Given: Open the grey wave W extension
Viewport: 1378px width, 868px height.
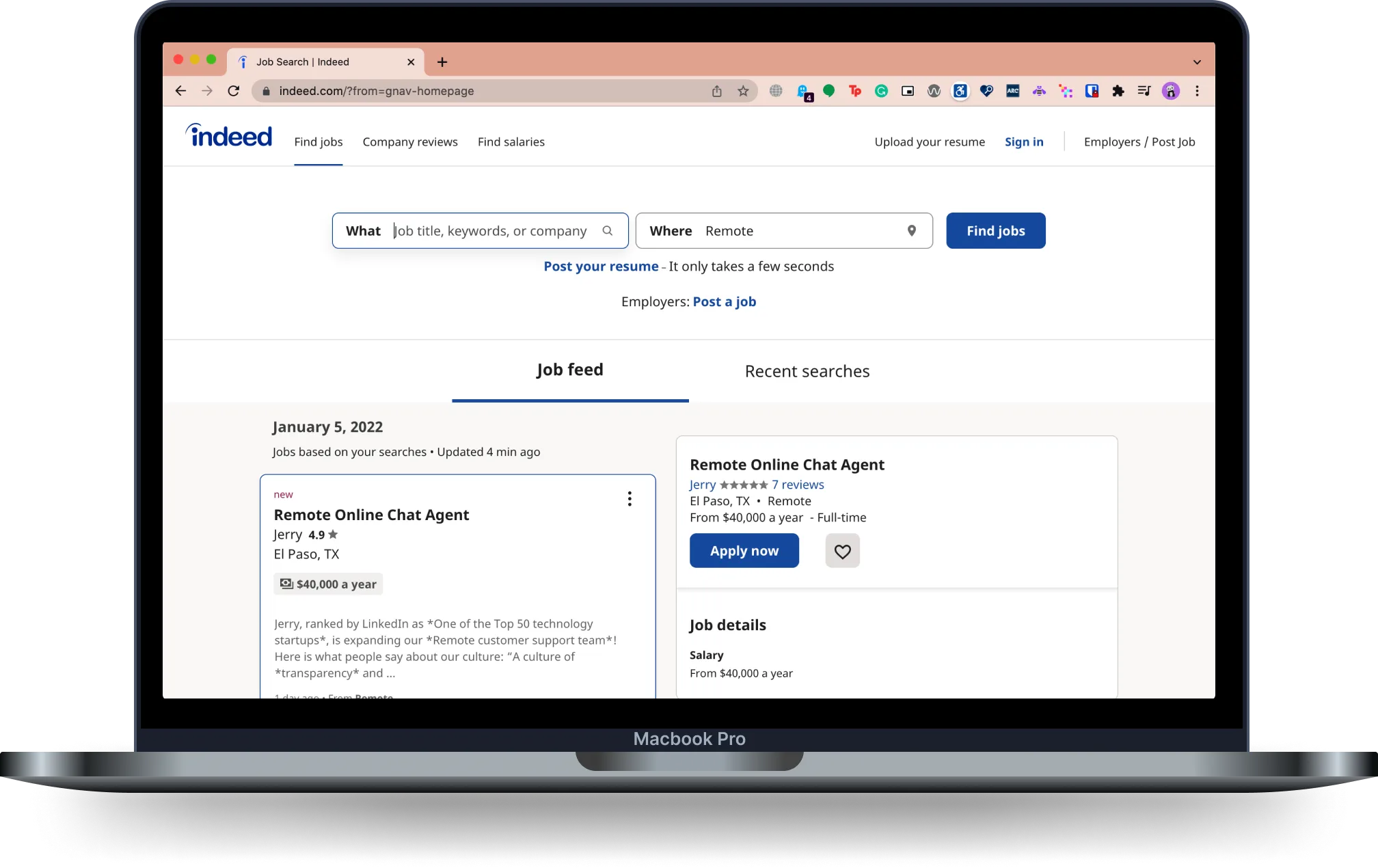Looking at the screenshot, I should [934, 91].
